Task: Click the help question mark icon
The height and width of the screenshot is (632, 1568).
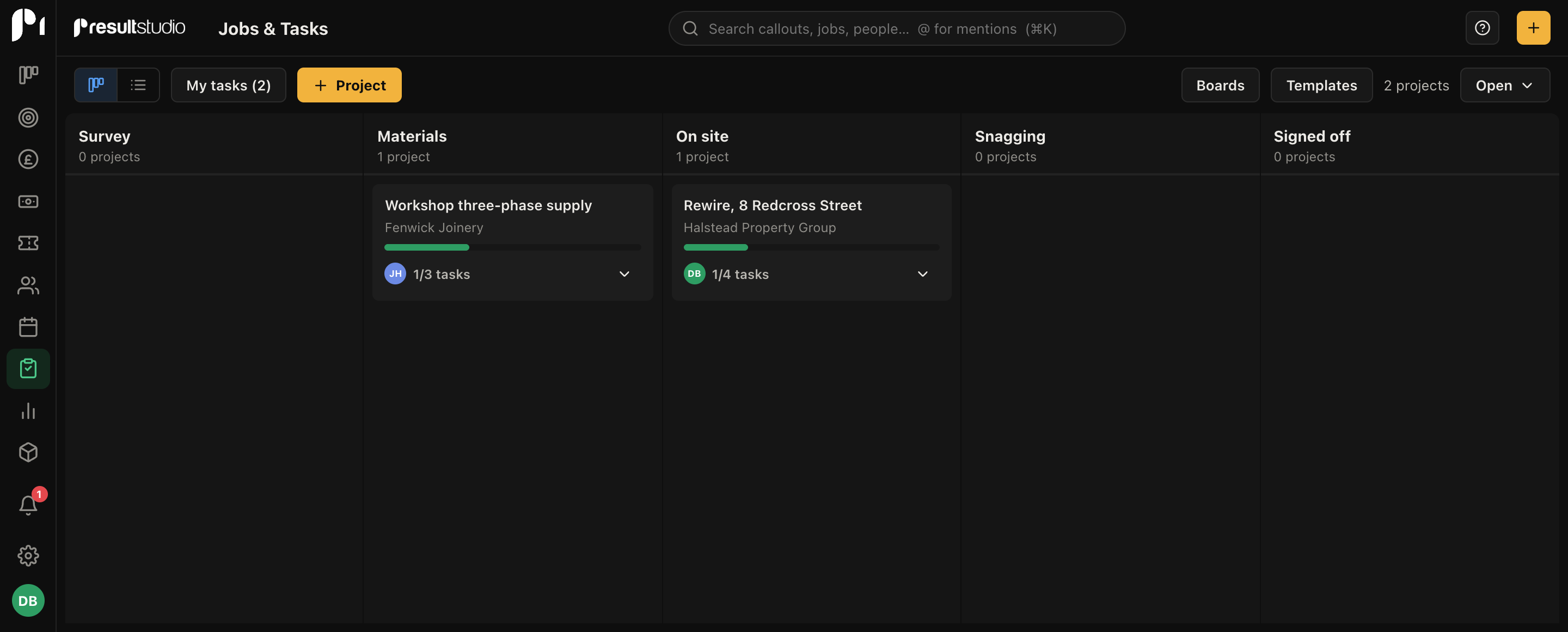Action: 1482,28
